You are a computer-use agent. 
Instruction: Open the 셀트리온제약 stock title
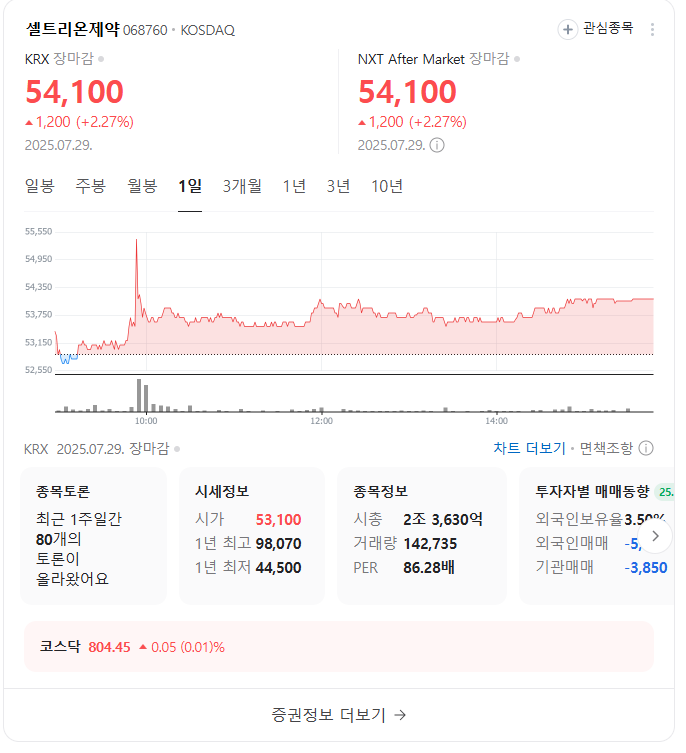point(74,30)
